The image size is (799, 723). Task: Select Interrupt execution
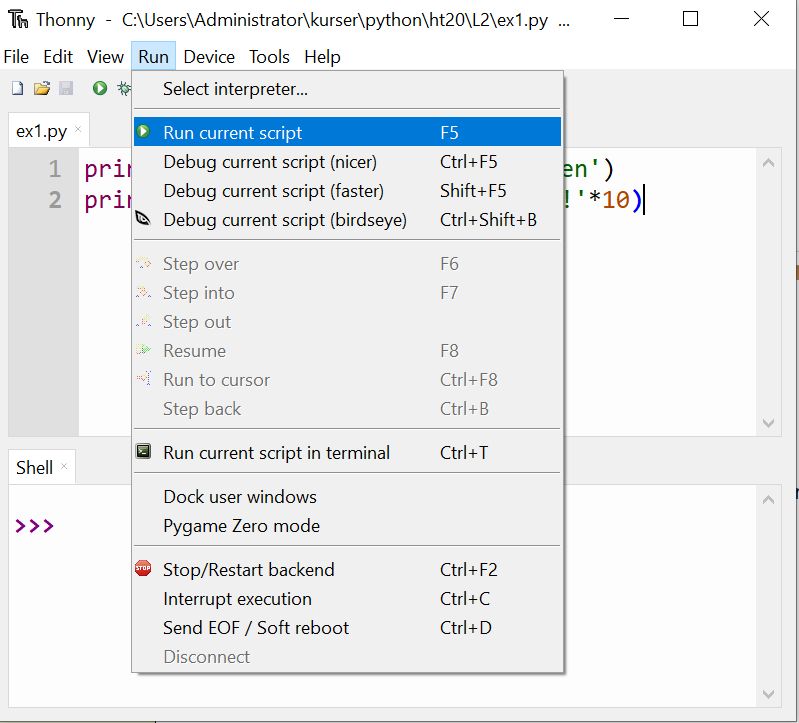pos(347,599)
